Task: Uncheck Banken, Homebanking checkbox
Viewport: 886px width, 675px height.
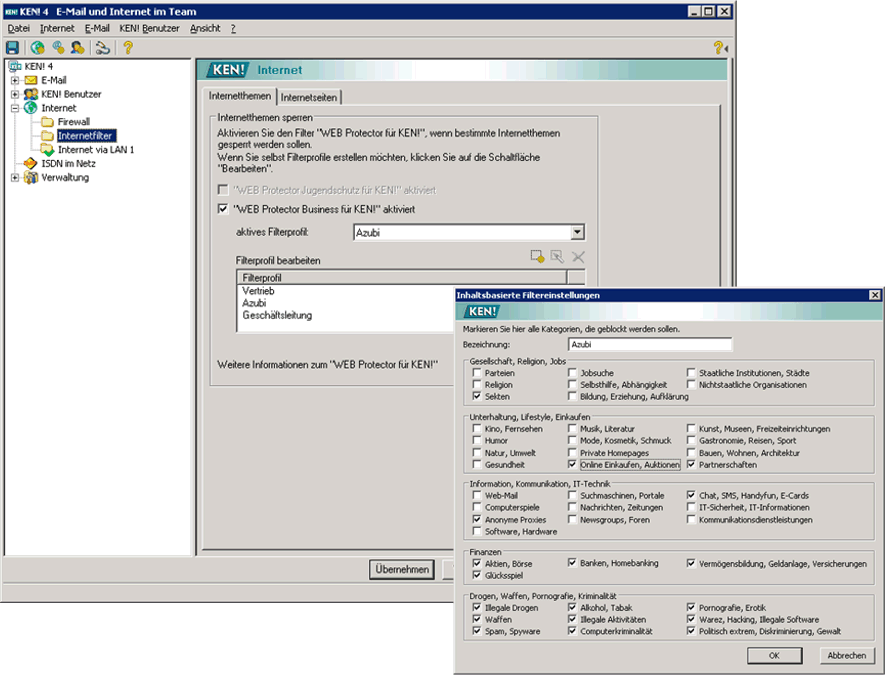Action: 572,563
